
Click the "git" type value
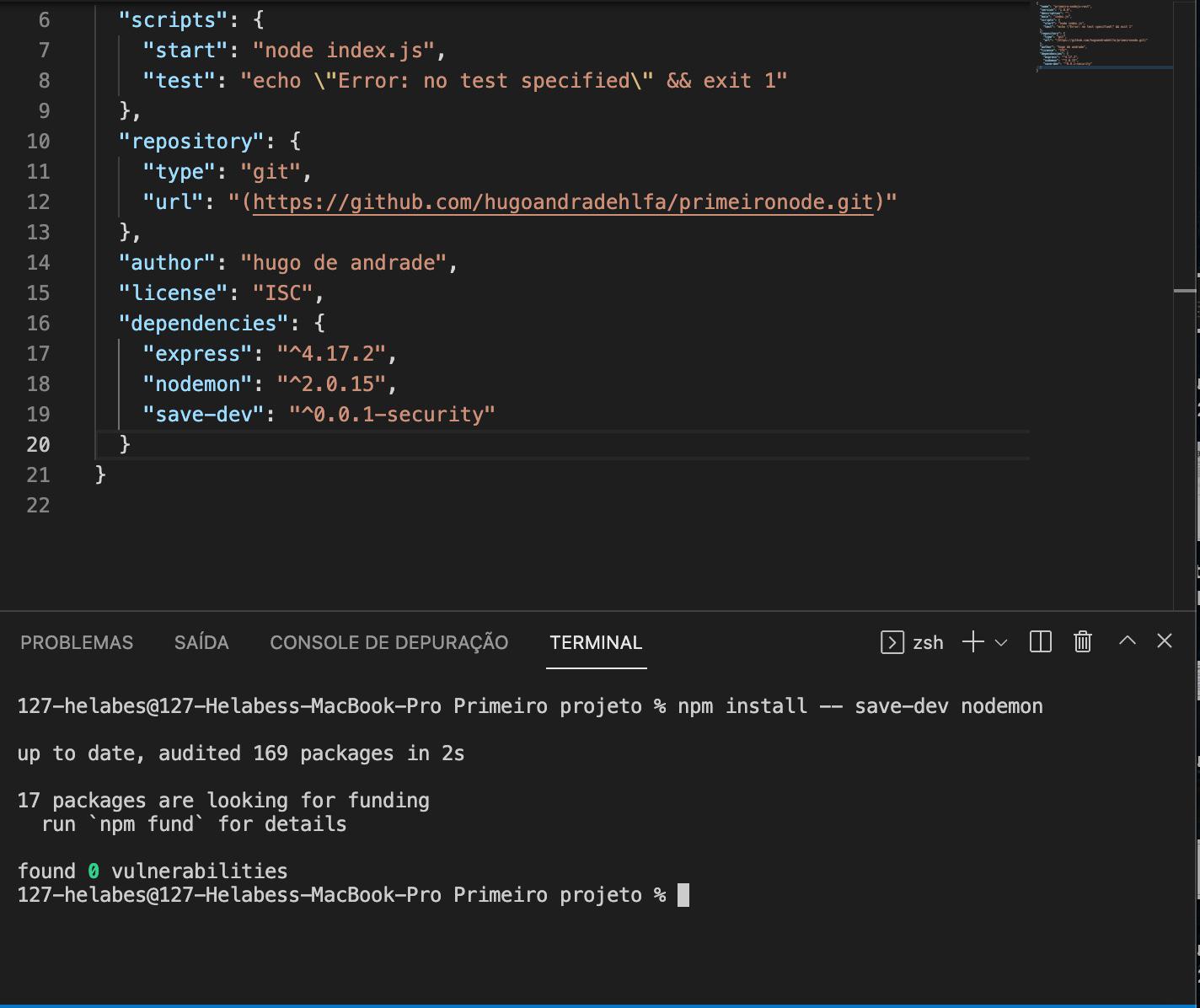click(271, 172)
